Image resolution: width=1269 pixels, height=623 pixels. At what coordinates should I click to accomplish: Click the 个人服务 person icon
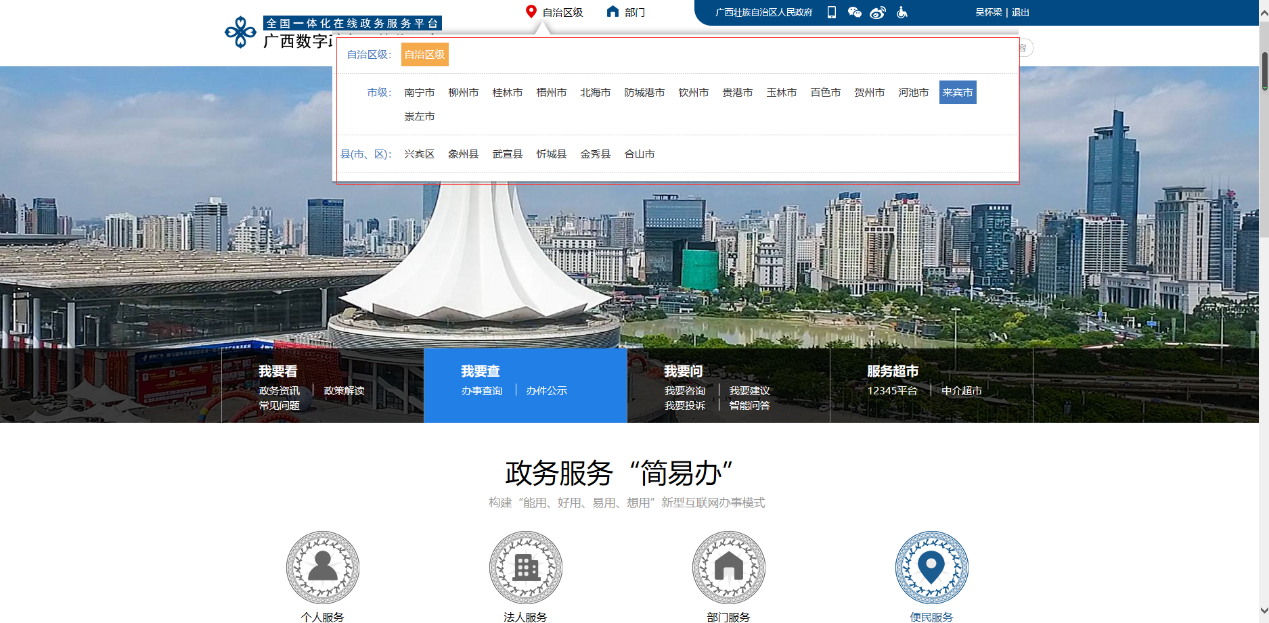pos(322,568)
